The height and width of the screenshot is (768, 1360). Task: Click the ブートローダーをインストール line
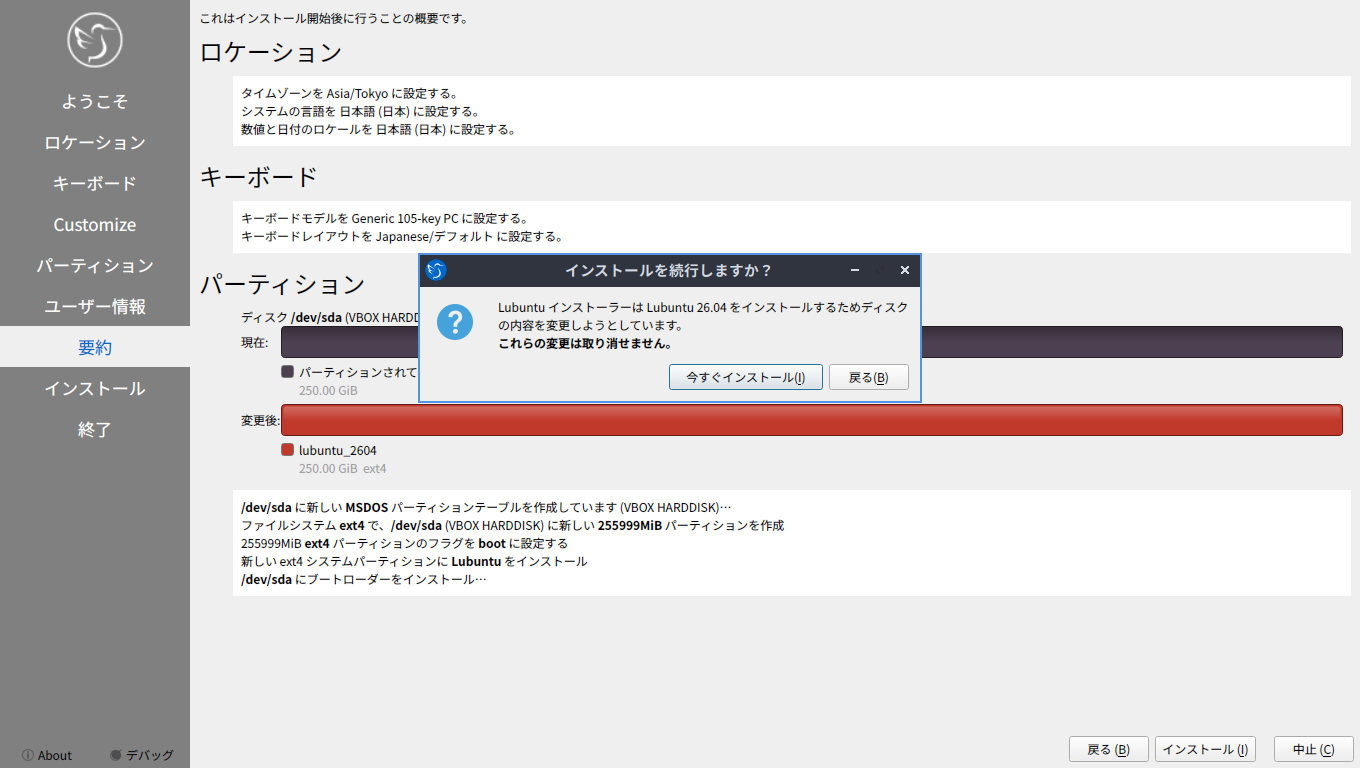point(364,579)
